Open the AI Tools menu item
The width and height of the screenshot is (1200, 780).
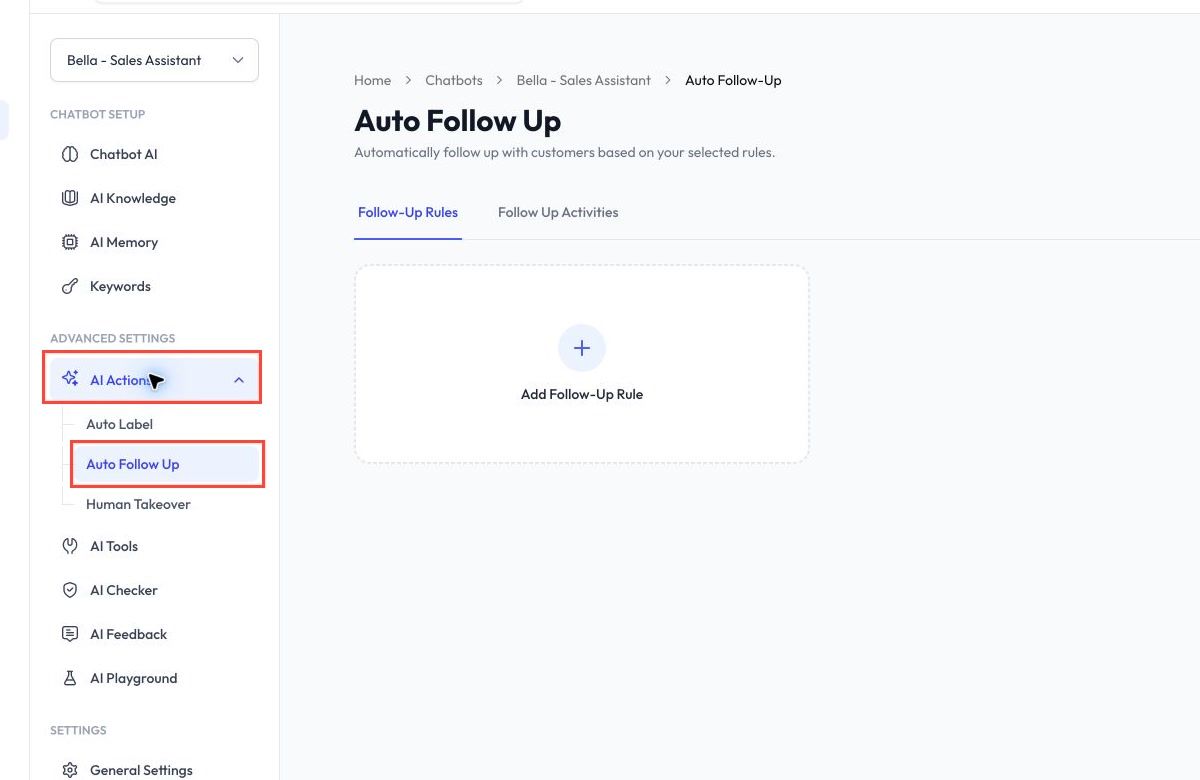tap(154, 546)
